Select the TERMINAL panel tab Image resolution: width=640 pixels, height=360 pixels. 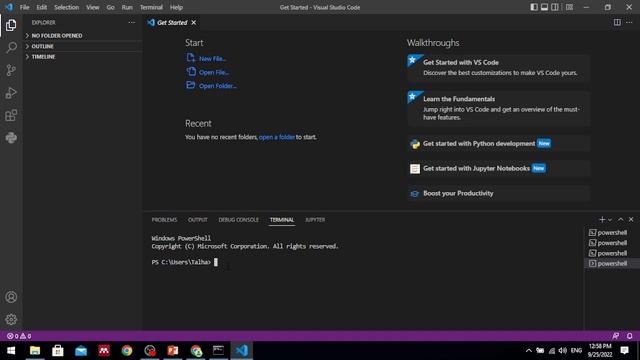pyautogui.click(x=282, y=220)
